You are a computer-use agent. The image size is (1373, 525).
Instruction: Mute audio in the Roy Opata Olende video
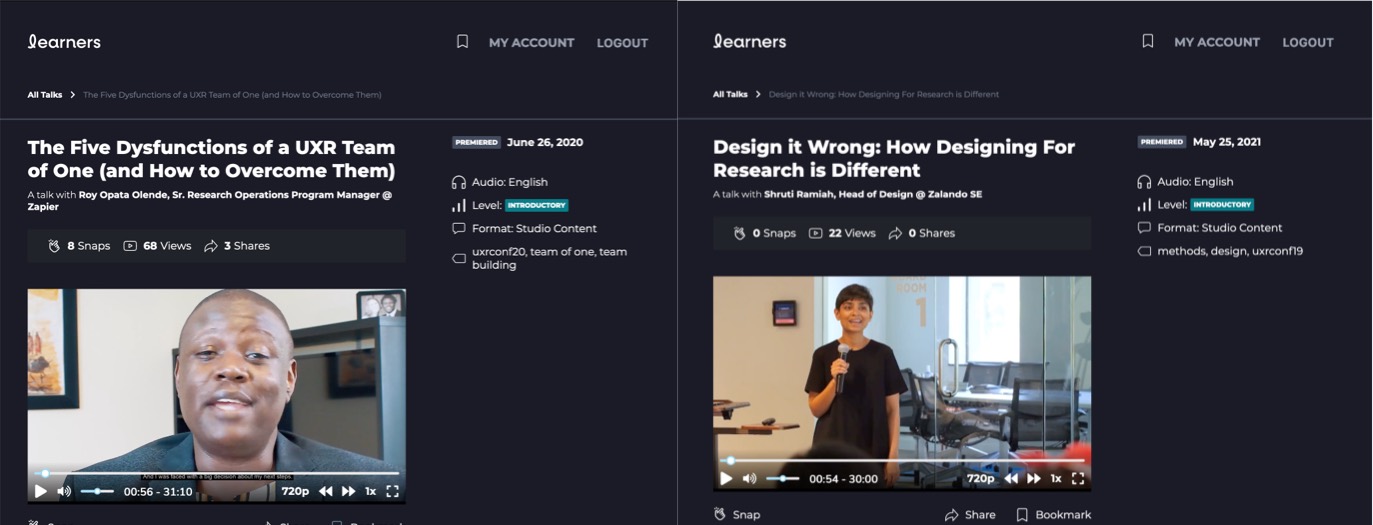click(64, 491)
